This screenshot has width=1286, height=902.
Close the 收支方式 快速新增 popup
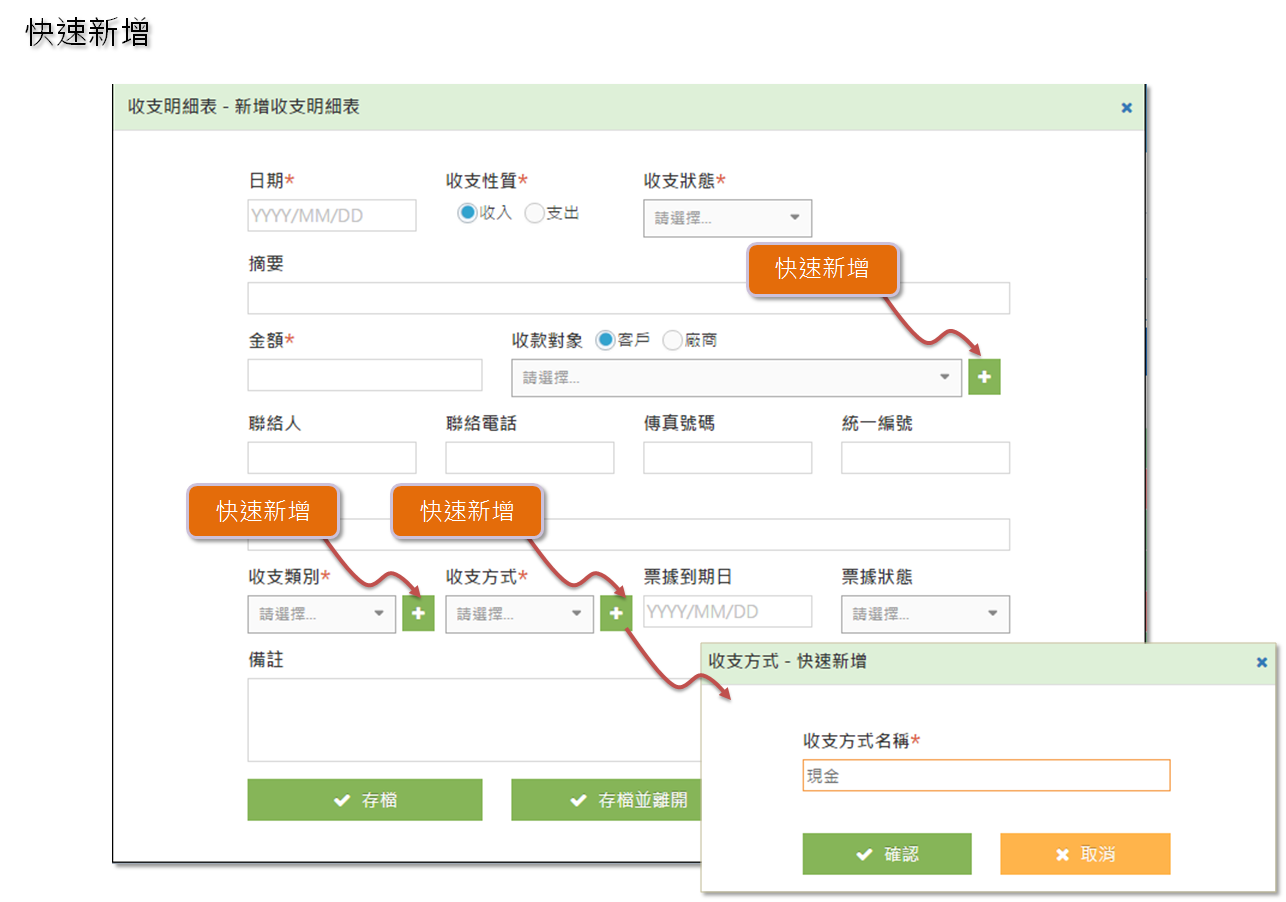click(1261, 662)
